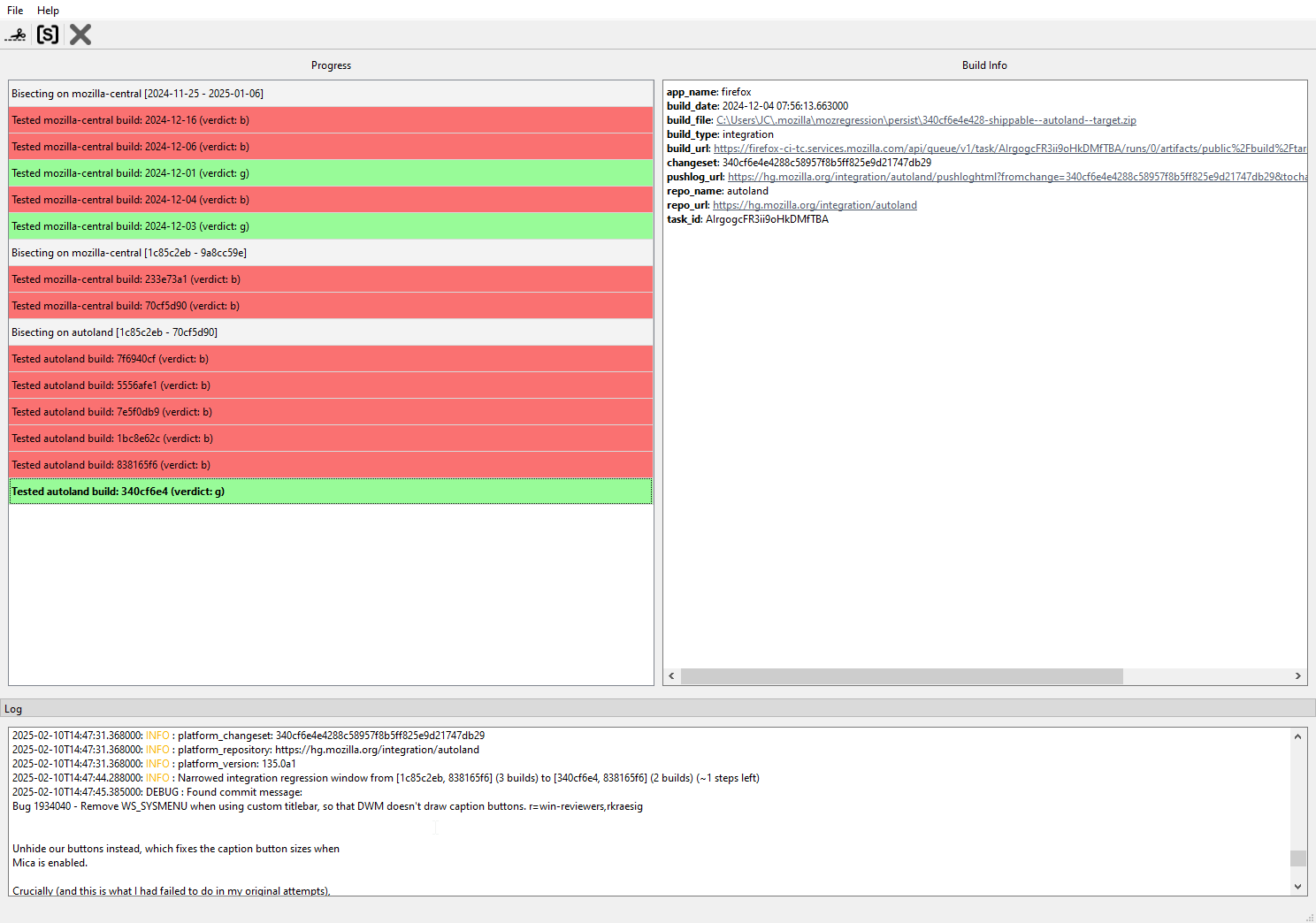Select Bisecting on autoland 1c85c2eb - 70cf5d90 row
Image resolution: width=1316 pixels, height=923 pixels.
coord(331,332)
